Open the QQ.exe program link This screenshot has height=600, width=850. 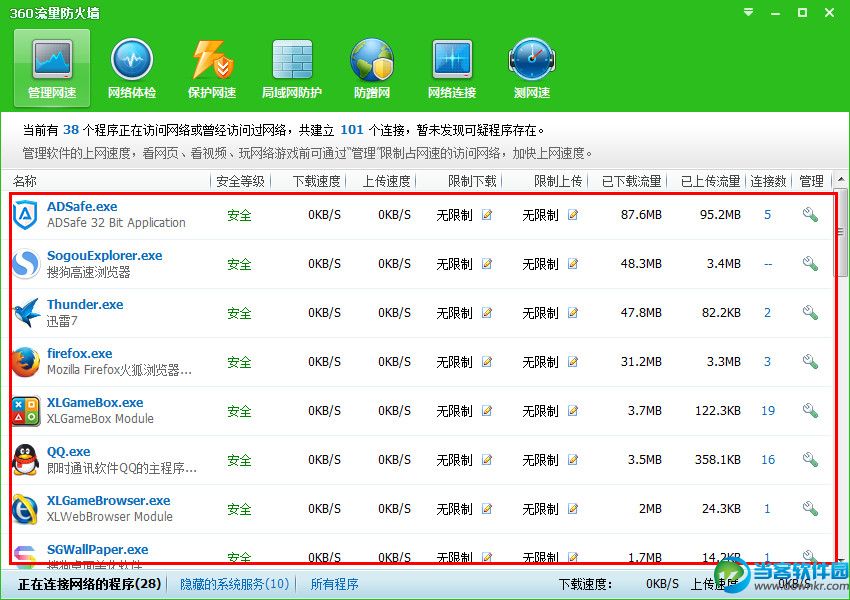click(68, 451)
